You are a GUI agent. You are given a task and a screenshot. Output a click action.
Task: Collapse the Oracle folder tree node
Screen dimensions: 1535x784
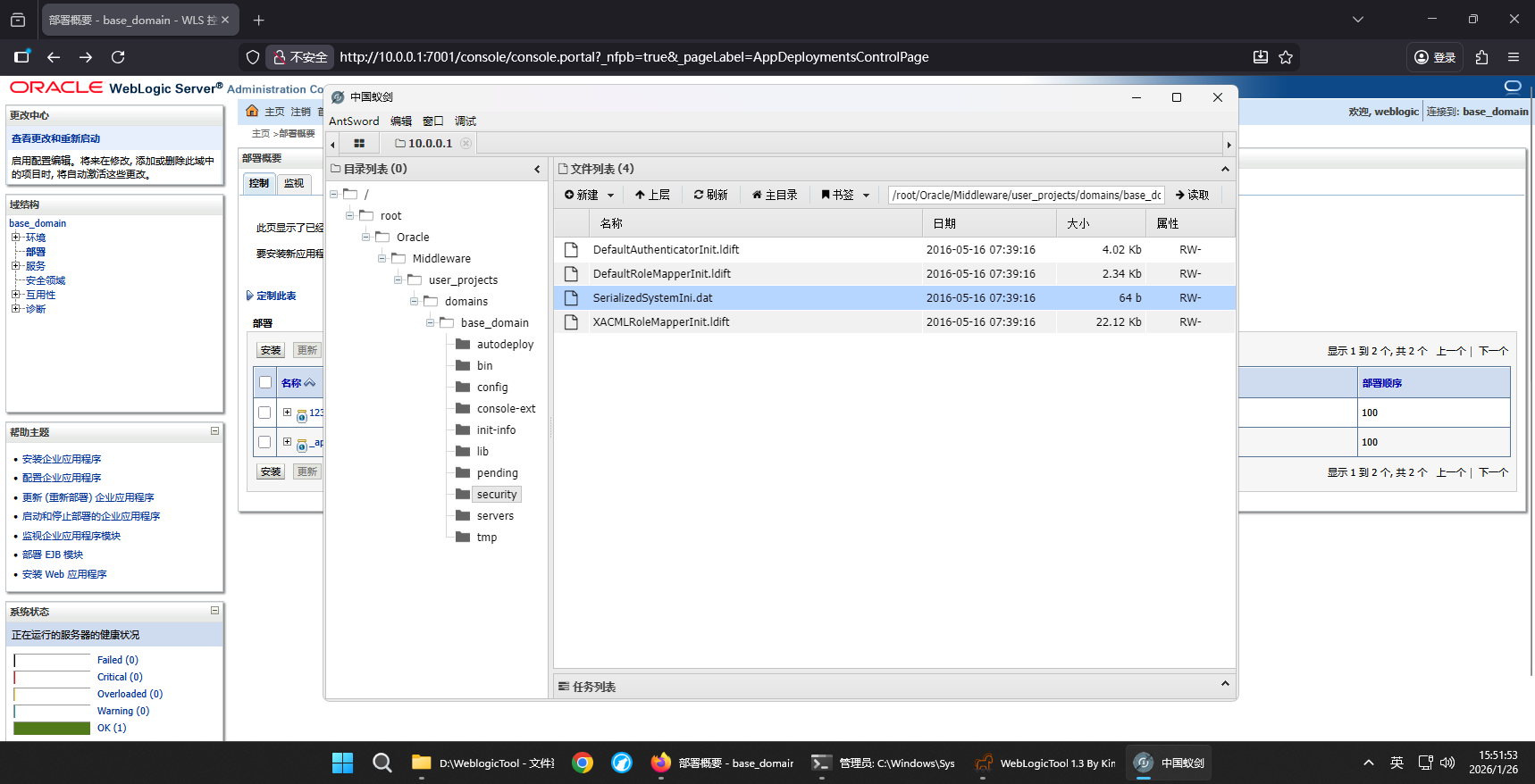(366, 237)
